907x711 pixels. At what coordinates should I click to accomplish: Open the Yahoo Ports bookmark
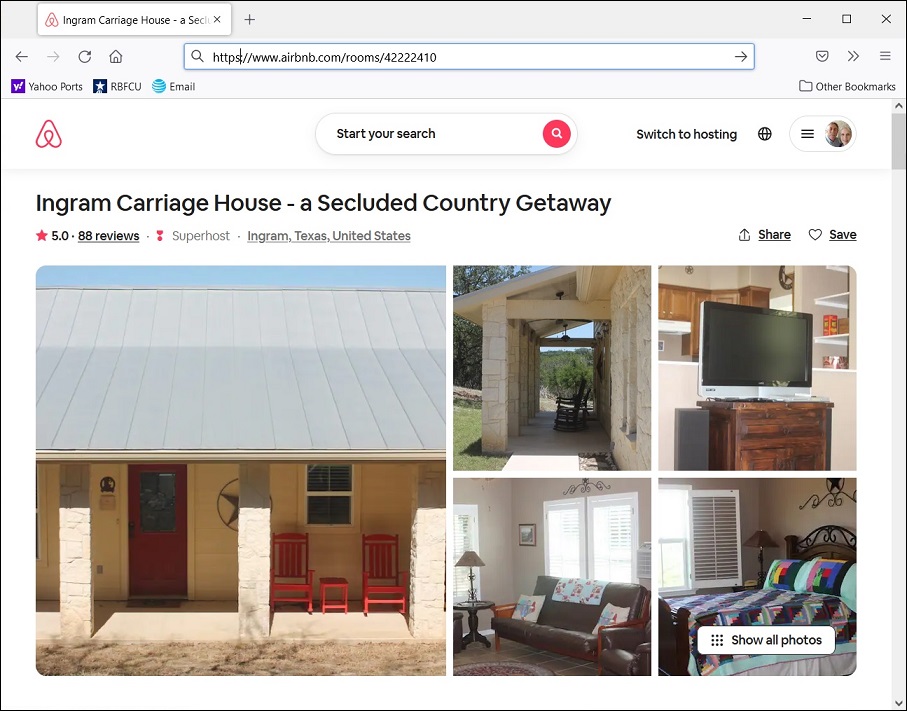coord(47,87)
